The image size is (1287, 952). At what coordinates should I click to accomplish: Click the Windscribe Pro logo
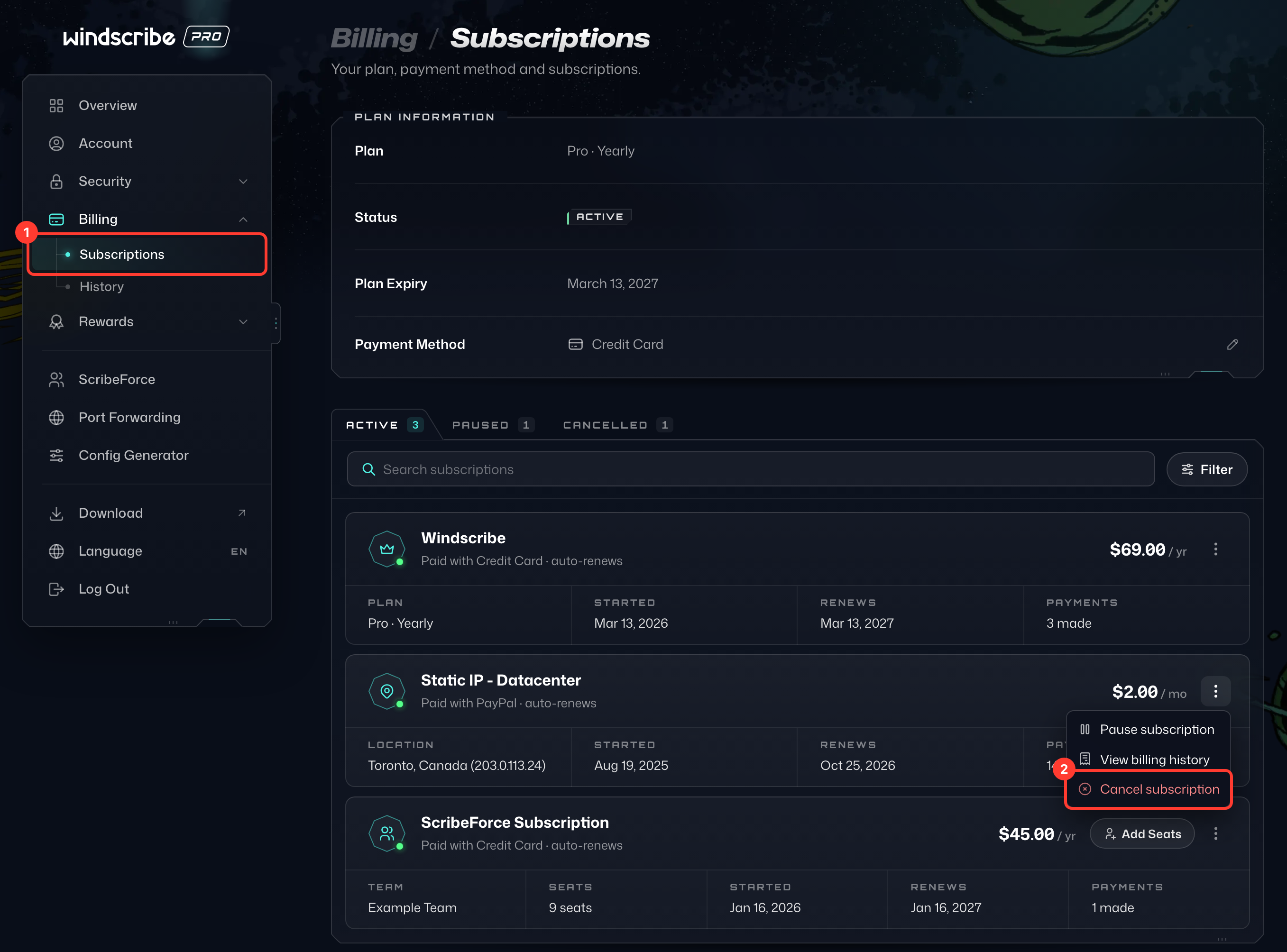point(146,37)
